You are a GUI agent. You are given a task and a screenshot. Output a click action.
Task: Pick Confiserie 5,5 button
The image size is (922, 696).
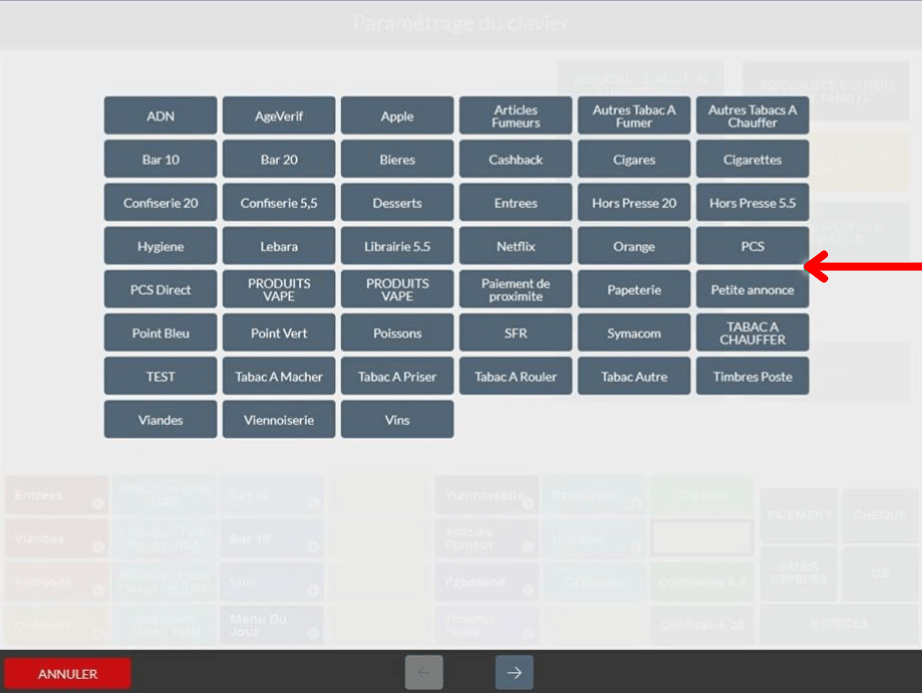(279, 203)
